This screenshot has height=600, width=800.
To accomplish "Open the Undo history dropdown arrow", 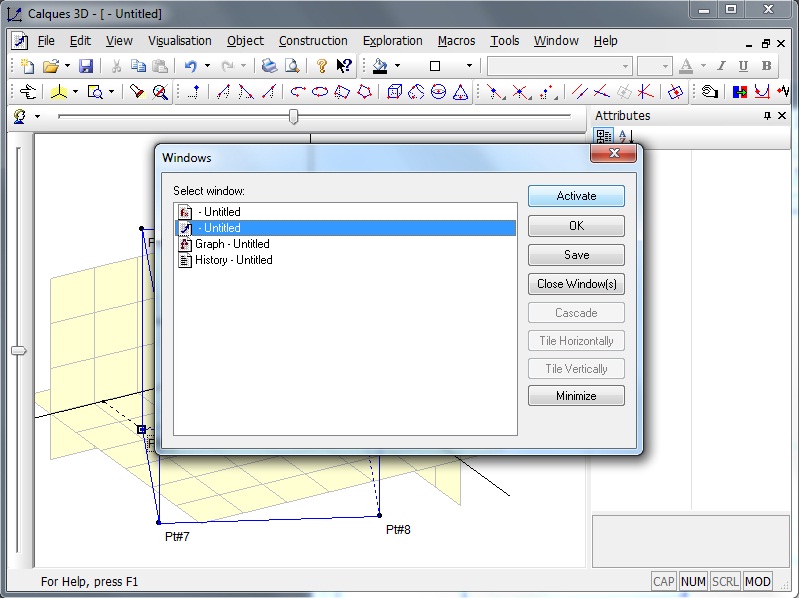I will [207, 66].
